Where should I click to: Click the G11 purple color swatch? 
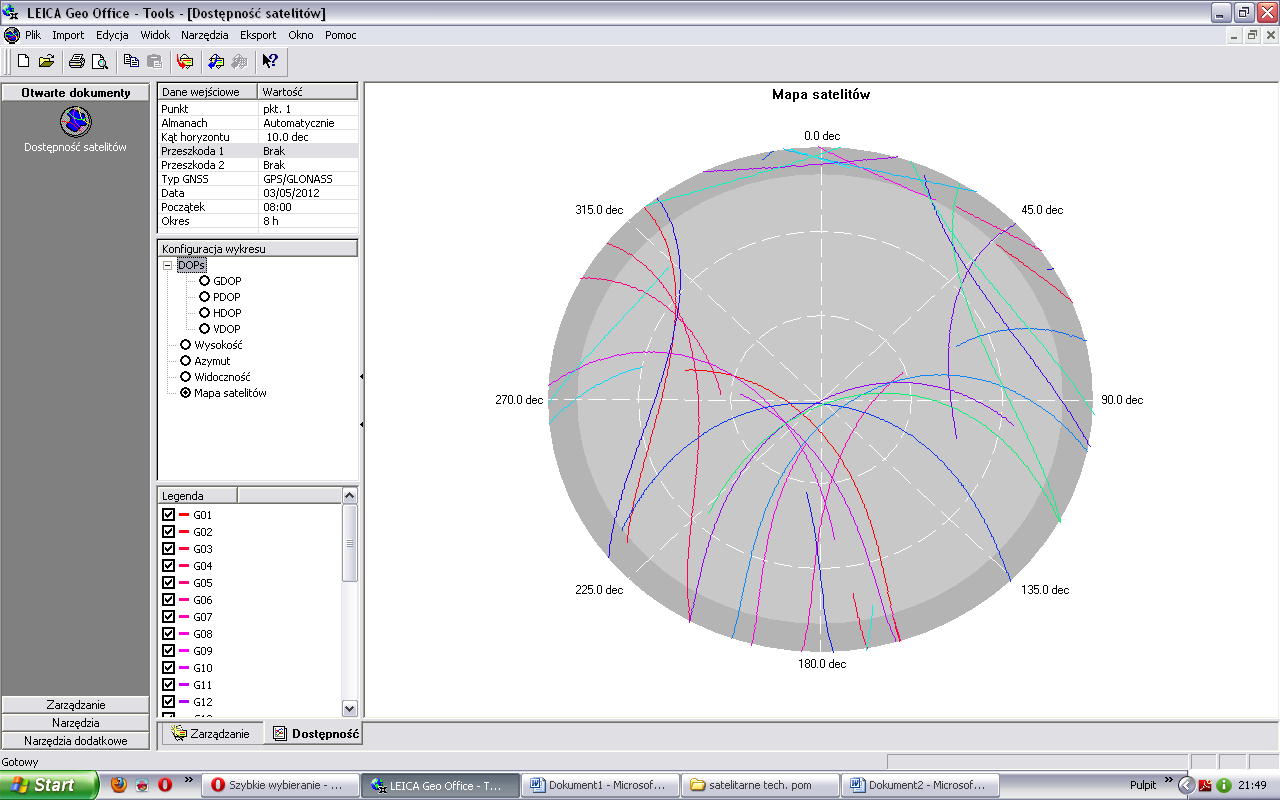click(x=184, y=685)
